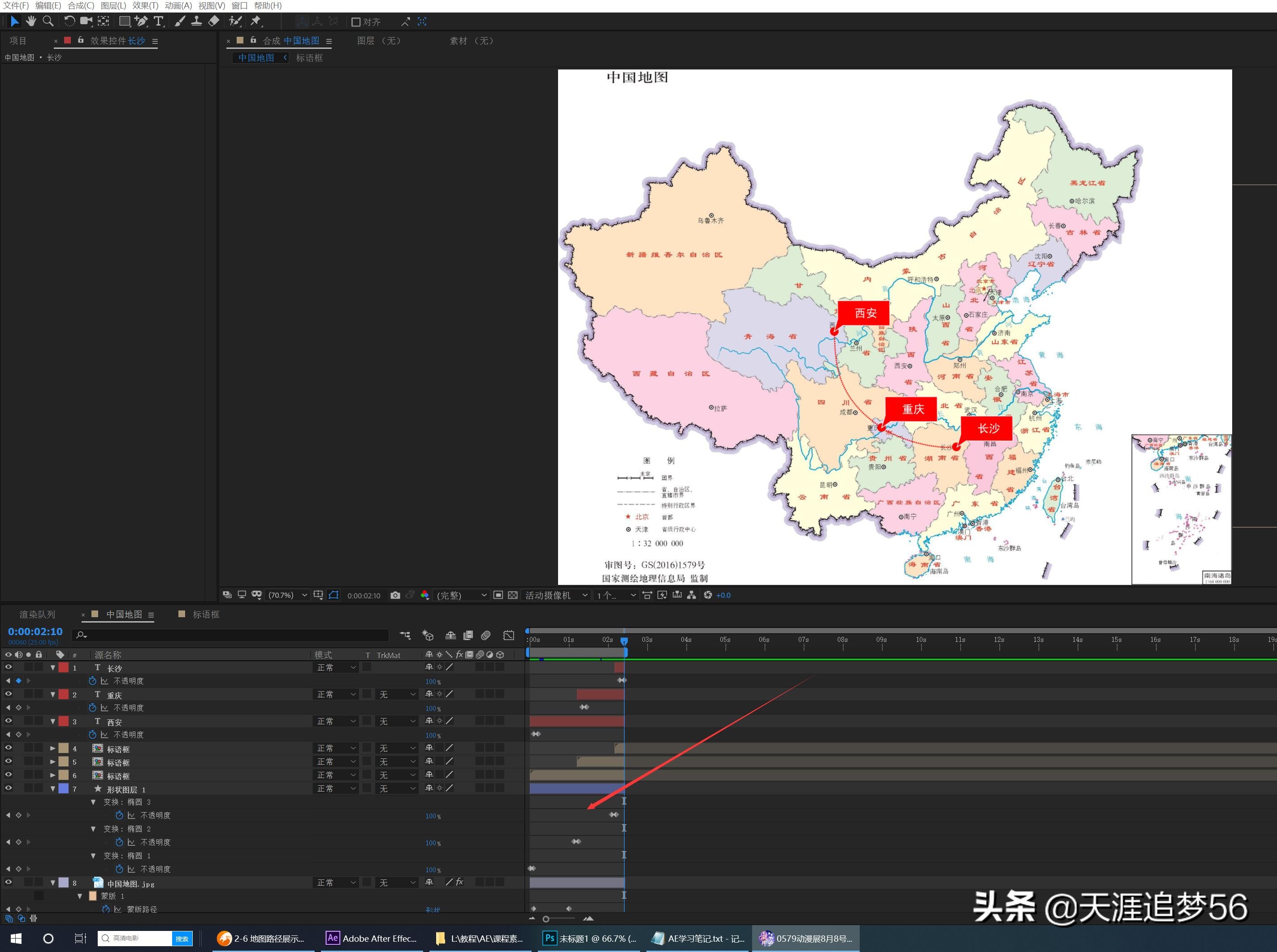Select the Roto Brush tool
Screen dimensions: 1277x952
coord(234,22)
